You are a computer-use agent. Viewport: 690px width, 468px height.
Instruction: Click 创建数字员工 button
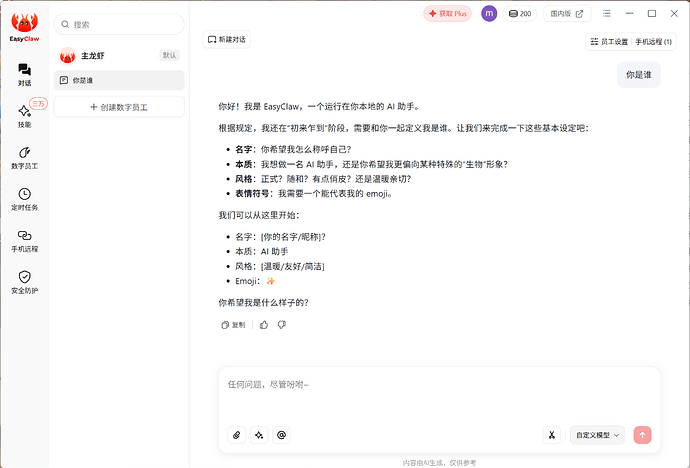(119, 107)
